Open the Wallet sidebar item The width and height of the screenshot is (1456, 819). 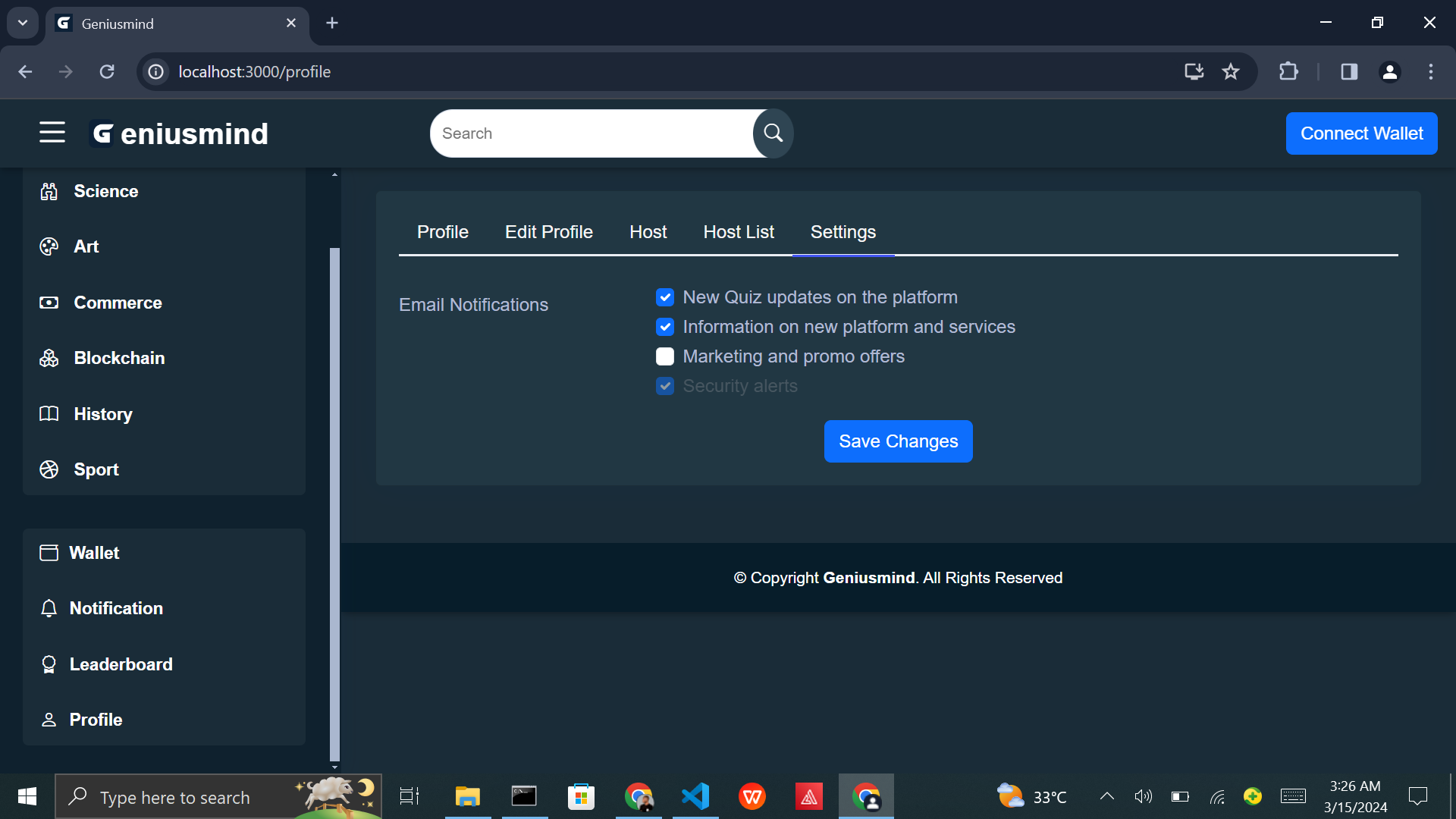[94, 553]
